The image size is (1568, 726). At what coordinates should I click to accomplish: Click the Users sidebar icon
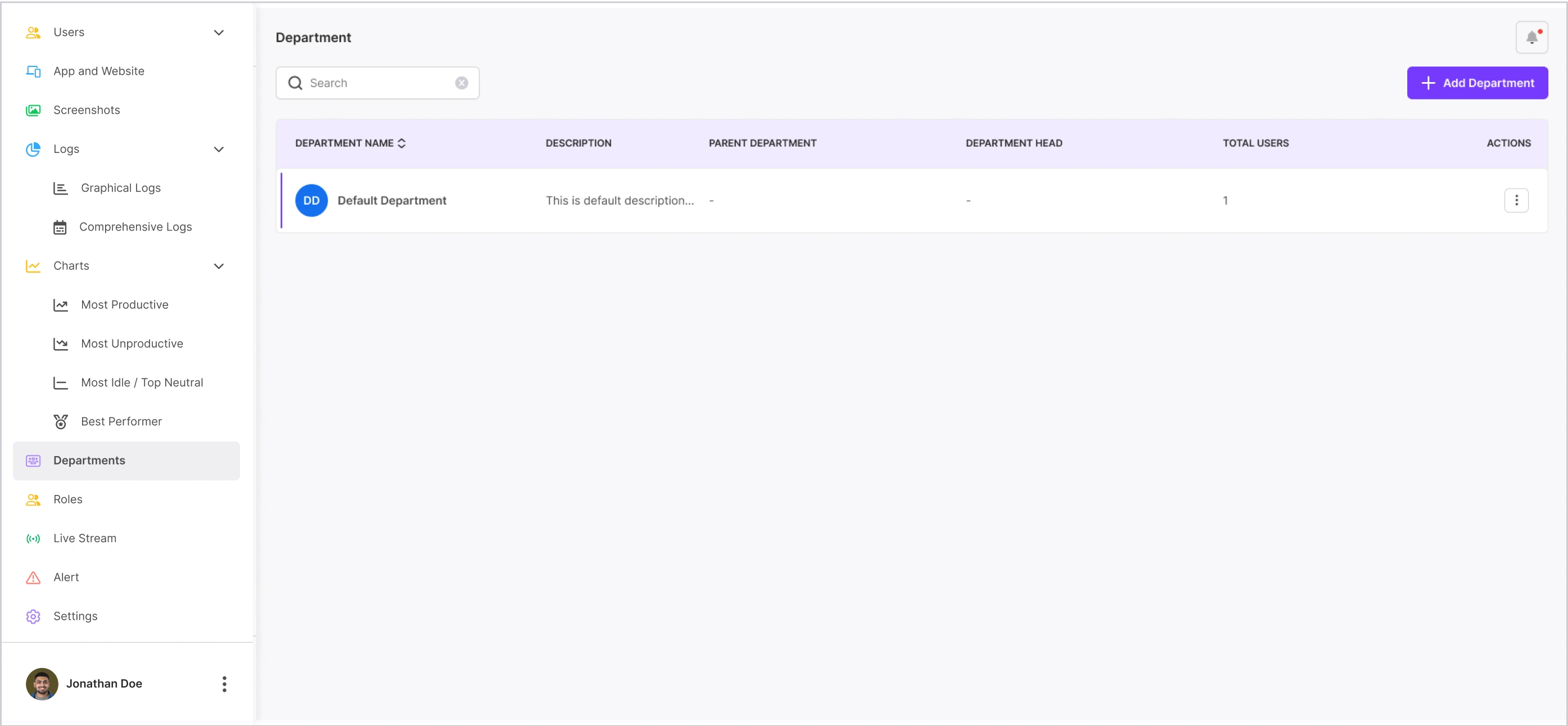click(33, 32)
